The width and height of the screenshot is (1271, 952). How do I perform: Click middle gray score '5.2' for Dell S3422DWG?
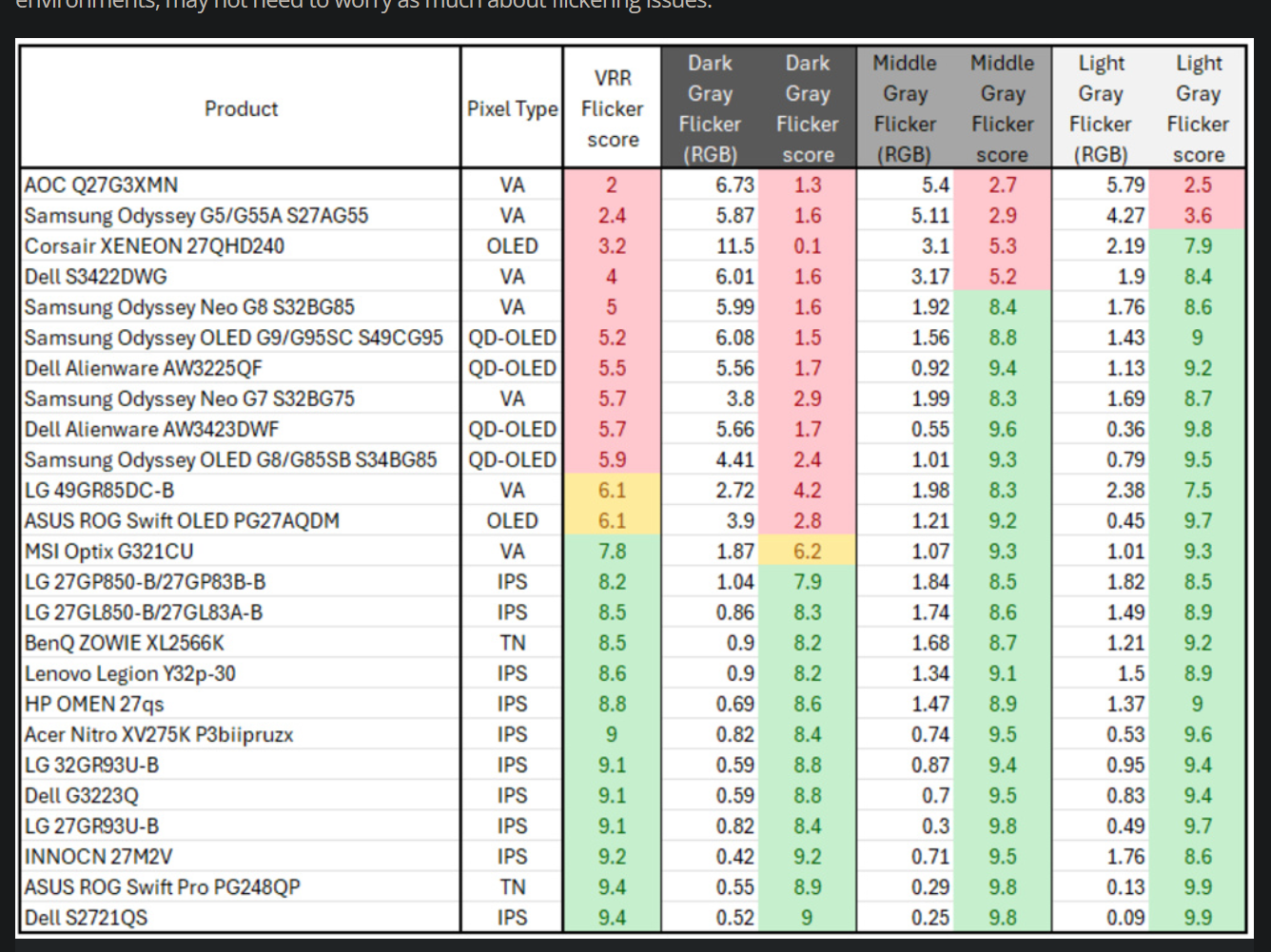1002,276
